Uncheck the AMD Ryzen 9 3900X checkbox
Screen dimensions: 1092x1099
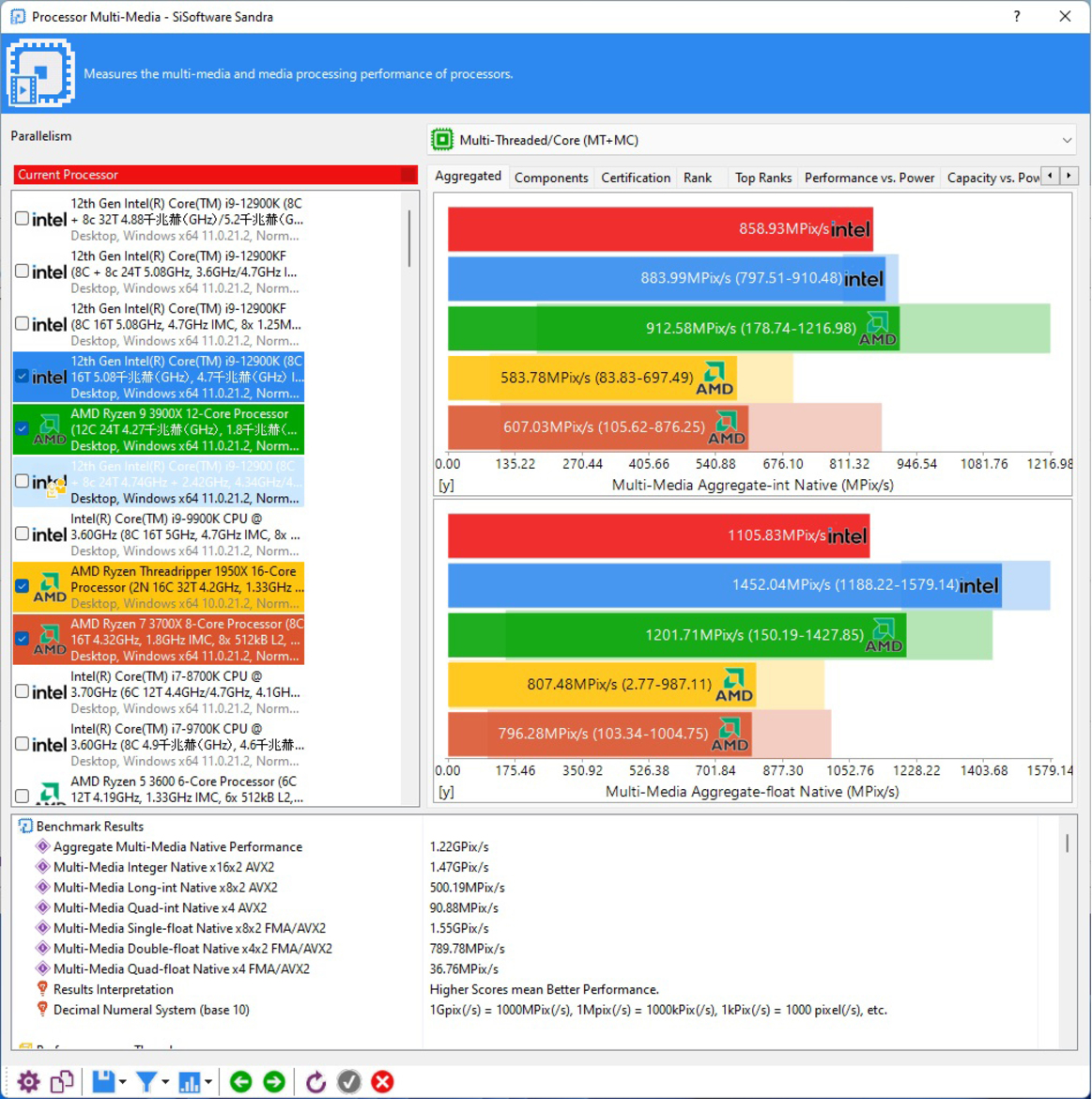click(x=22, y=428)
